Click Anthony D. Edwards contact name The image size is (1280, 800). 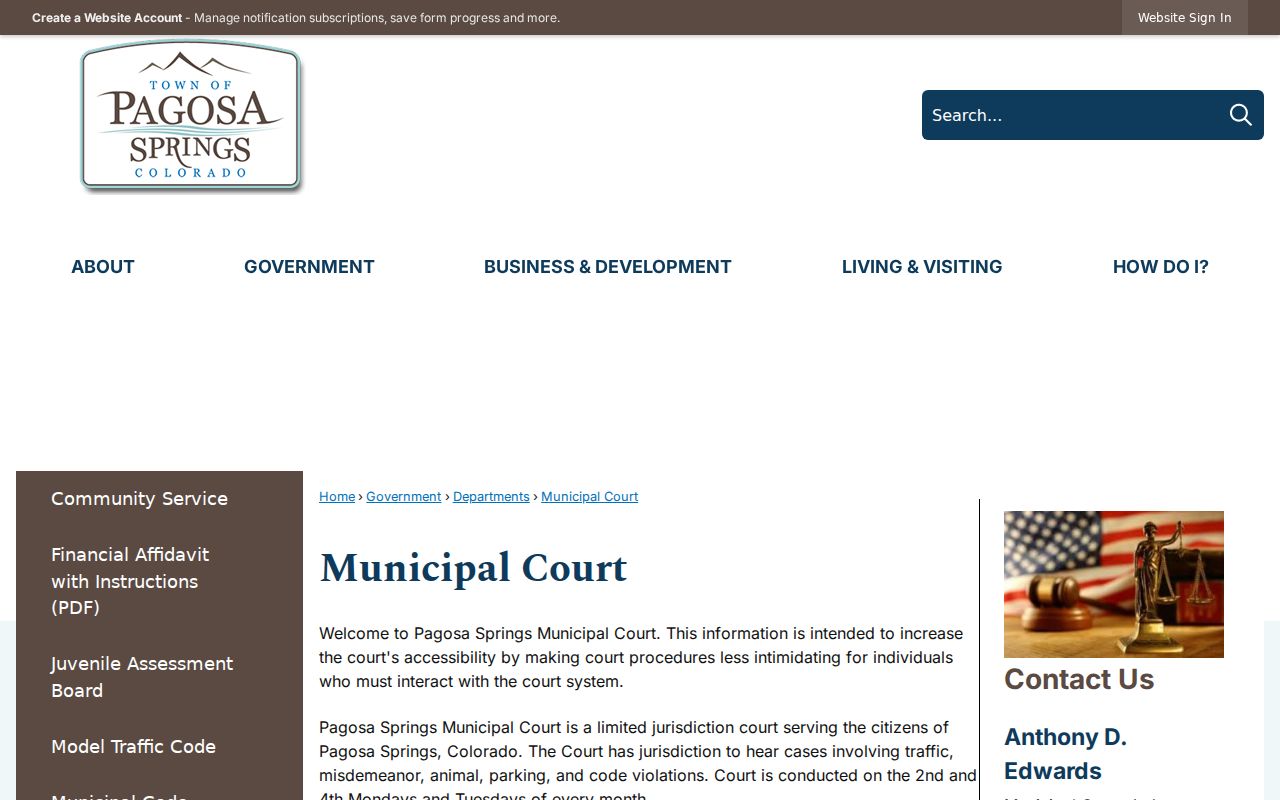[1065, 754]
